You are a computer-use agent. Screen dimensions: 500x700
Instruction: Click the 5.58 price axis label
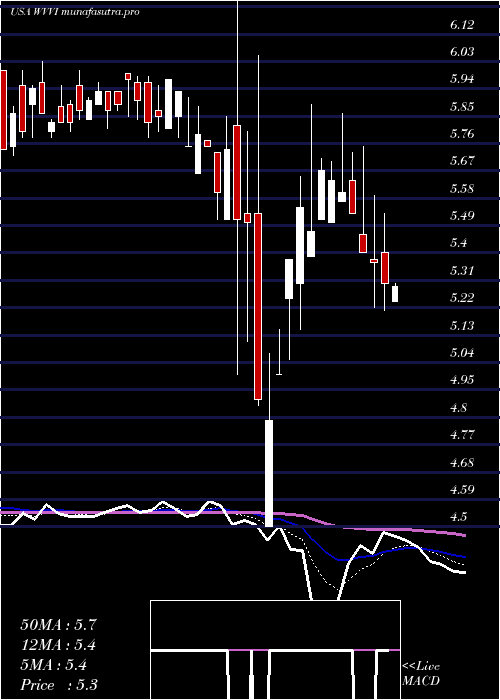click(x=462, y=189)
